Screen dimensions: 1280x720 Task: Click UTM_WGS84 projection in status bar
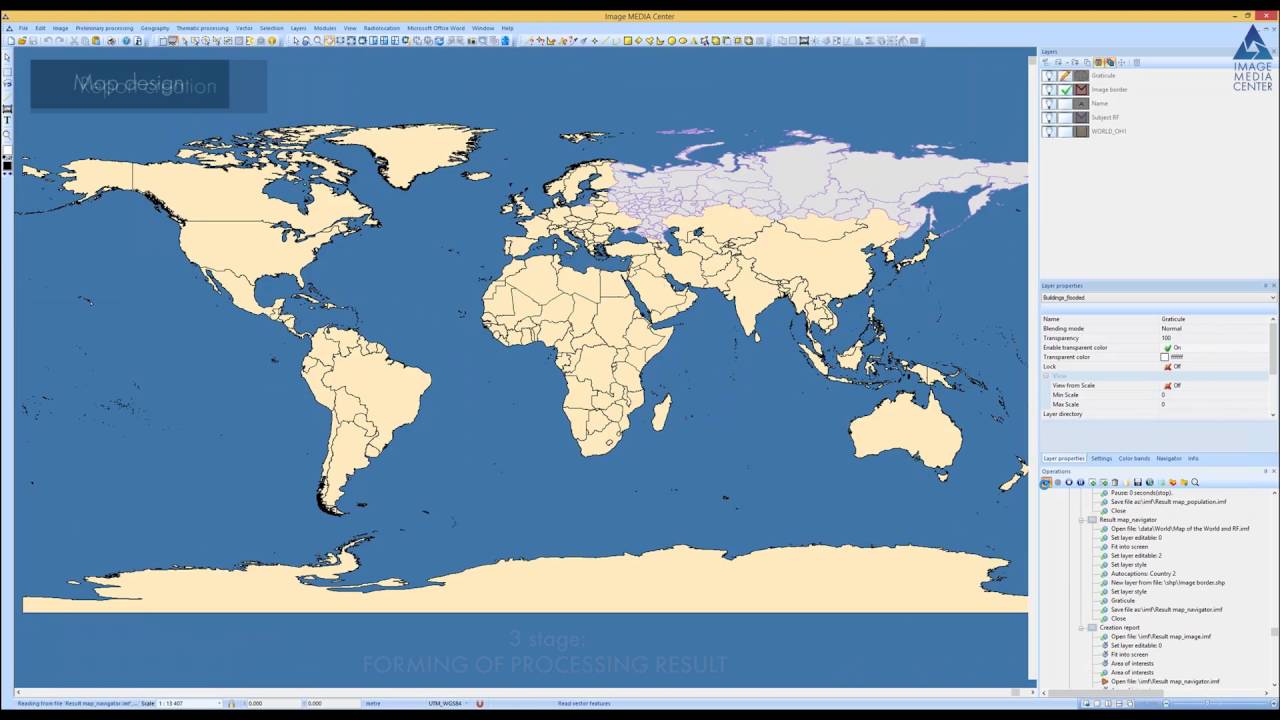click(445, 703)
